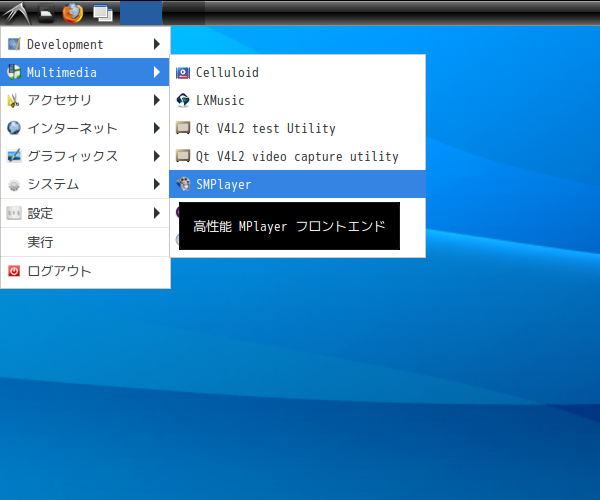Click the Multimedia category icon

[14, 72]
